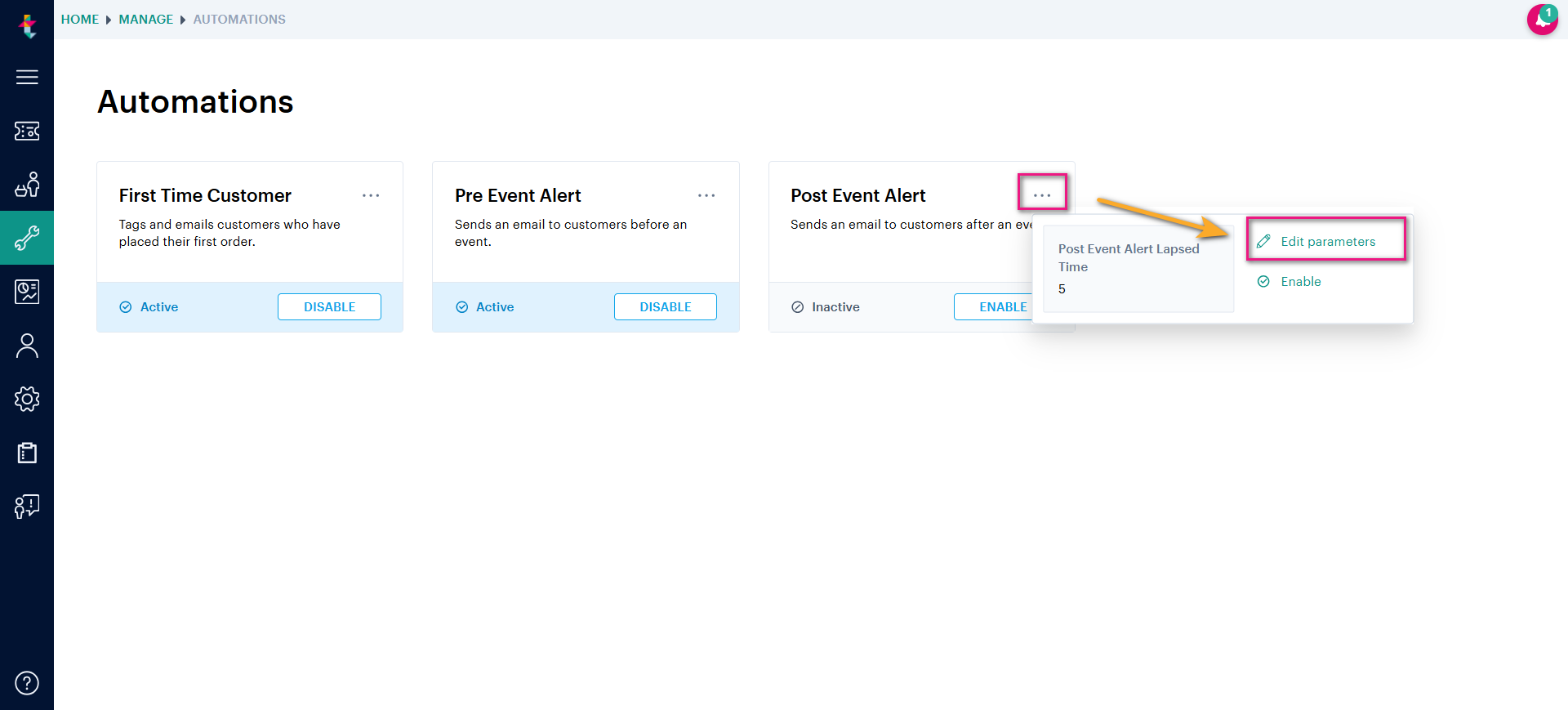The width and height of the screenshot is (1568, 710).
Task: Go to MANAGE breadcrumb link
Action: 146,19
